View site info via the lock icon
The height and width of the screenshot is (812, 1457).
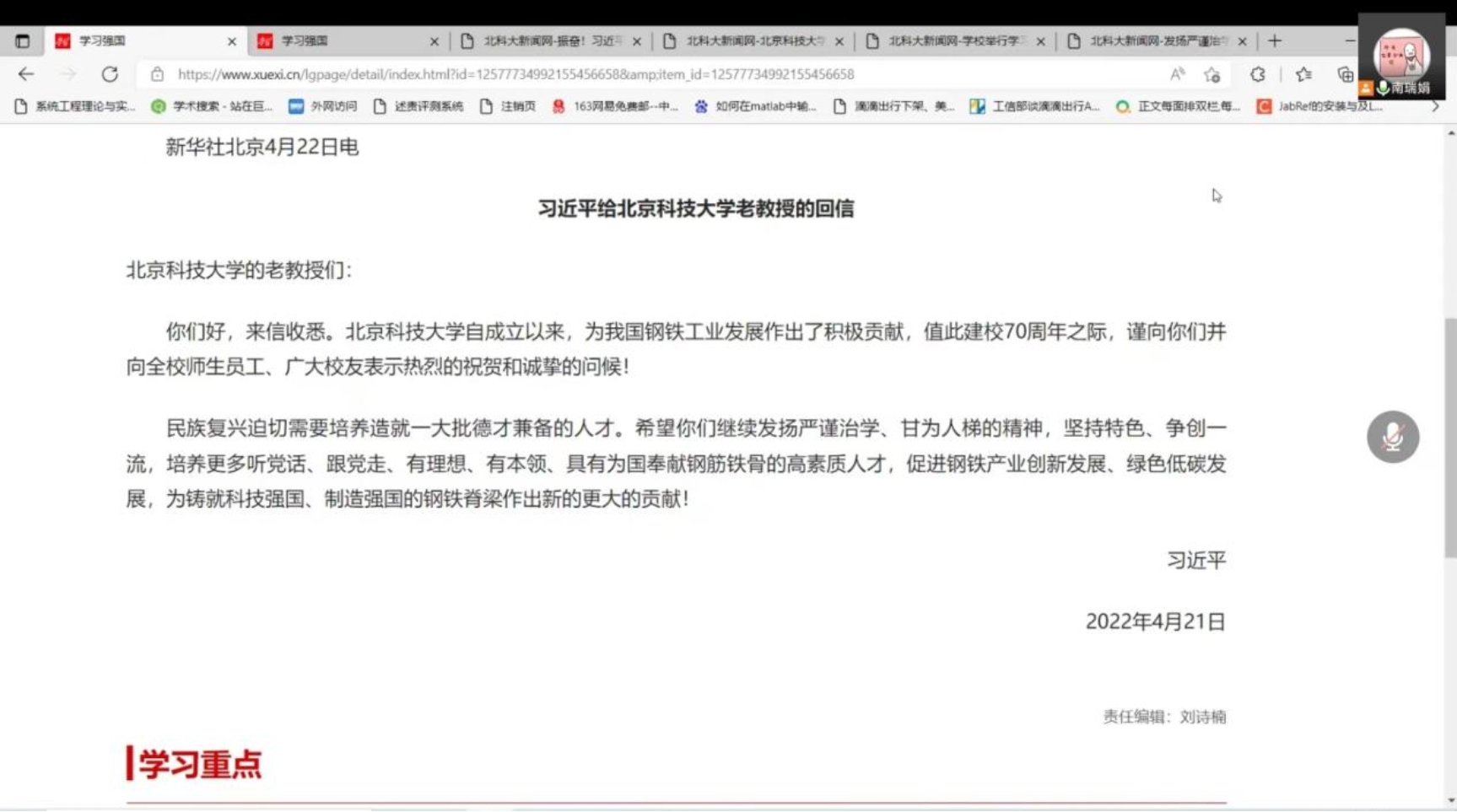pos(157,74)
